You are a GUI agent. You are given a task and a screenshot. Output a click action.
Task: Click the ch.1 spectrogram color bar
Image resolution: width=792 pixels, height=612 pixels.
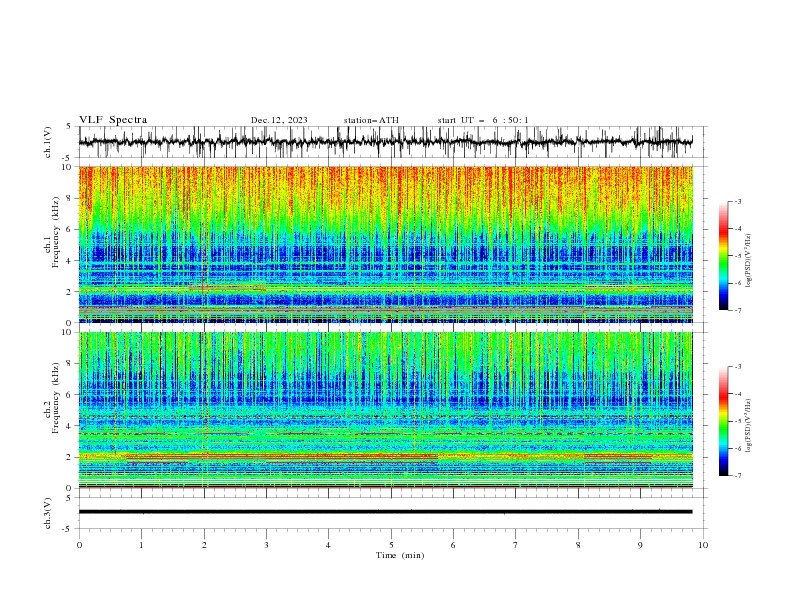point(724,256)
